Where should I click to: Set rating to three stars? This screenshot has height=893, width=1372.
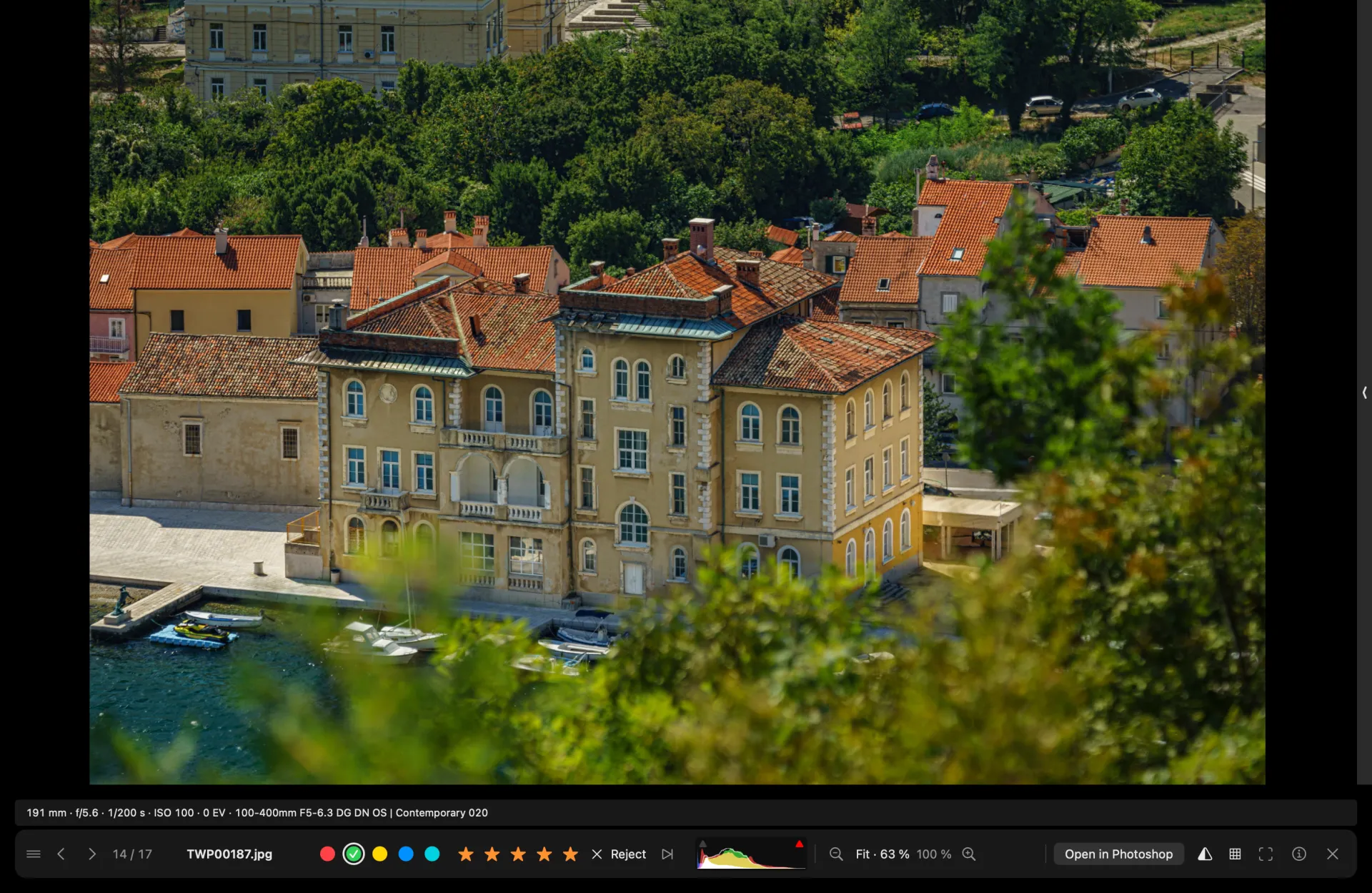point(518,854)
